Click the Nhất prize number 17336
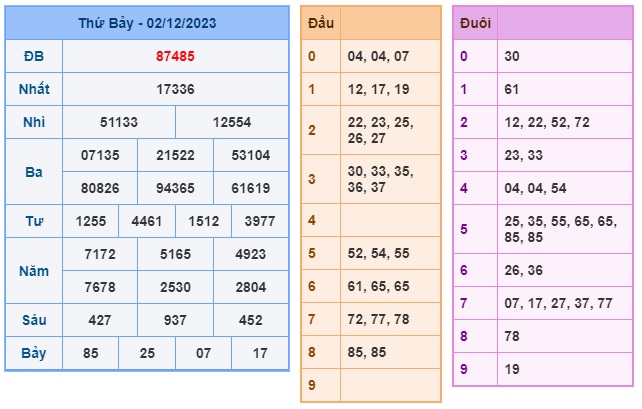 tap(175, 89)
